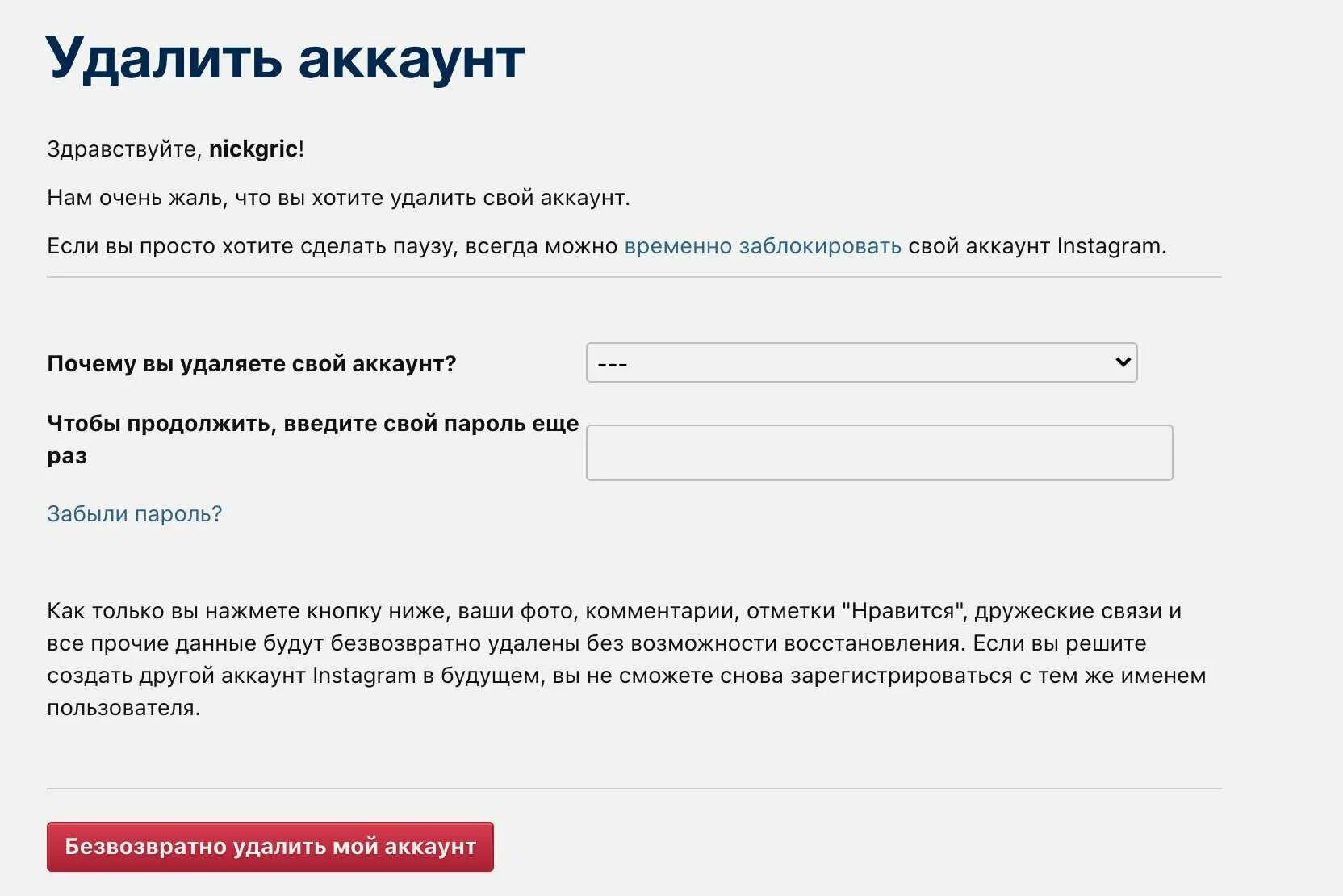Focus the password re-entry input field
This screenshot has height=896, width=1343.
tap(879, 453)
